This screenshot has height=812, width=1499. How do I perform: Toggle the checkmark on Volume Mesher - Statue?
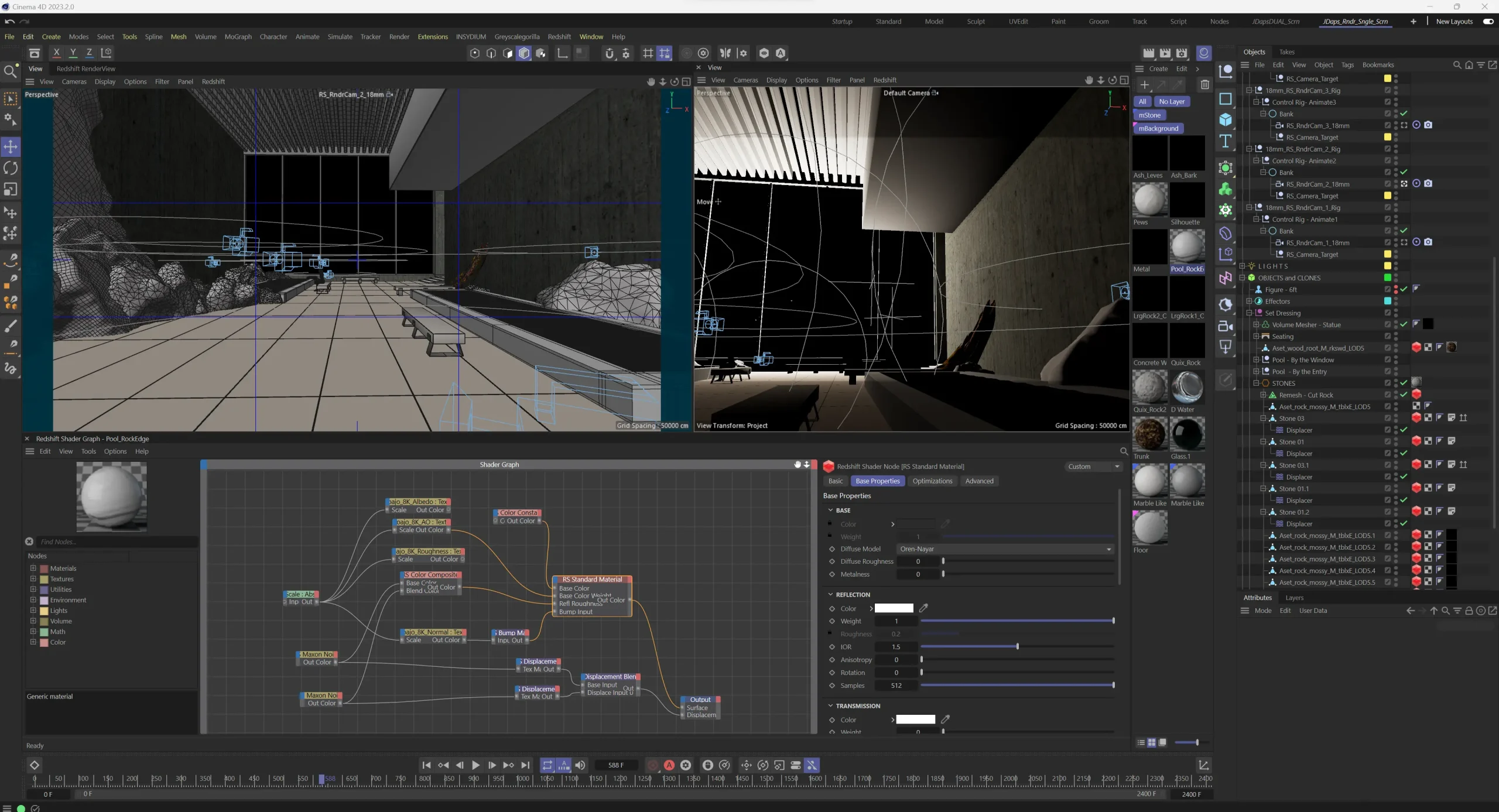(1404, 324)
